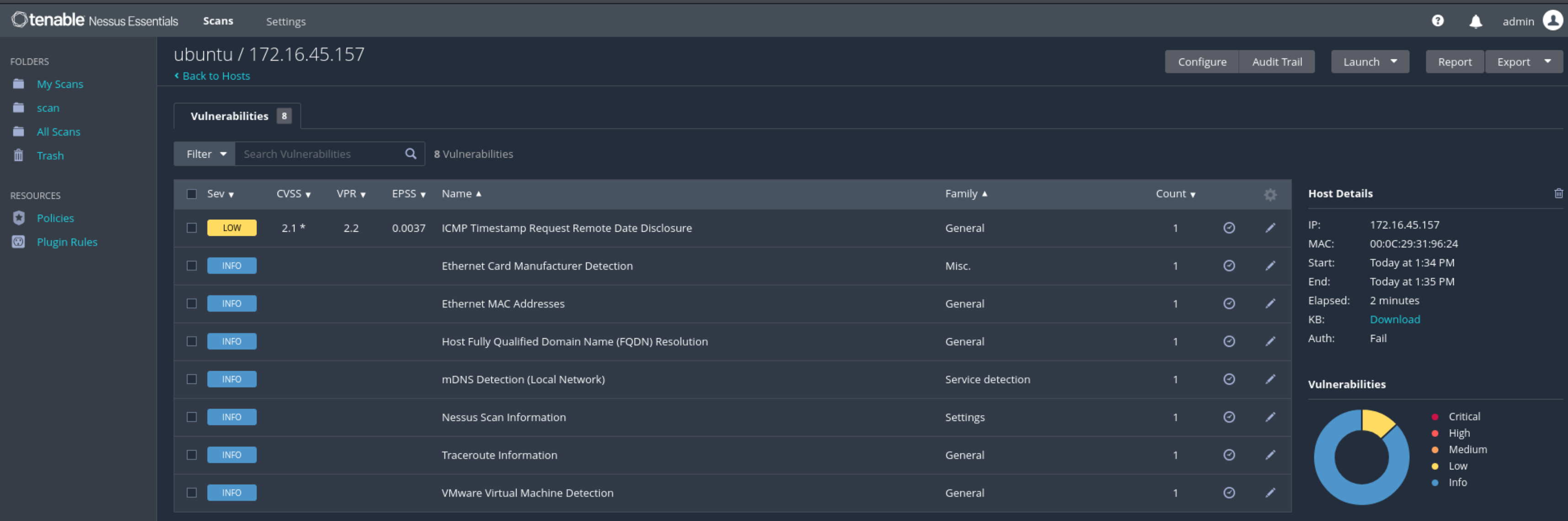Download the KB file link
The width and height of the screenshot is (1568, 521).
point(1395,319)
